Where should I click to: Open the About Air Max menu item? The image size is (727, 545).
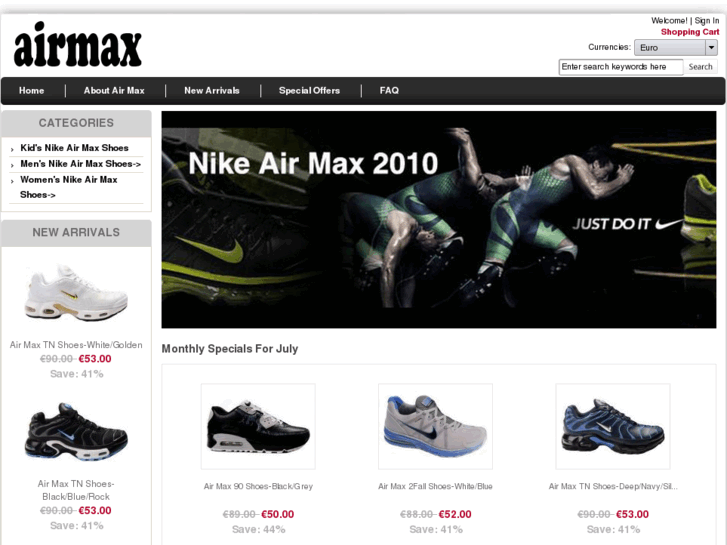114,90
